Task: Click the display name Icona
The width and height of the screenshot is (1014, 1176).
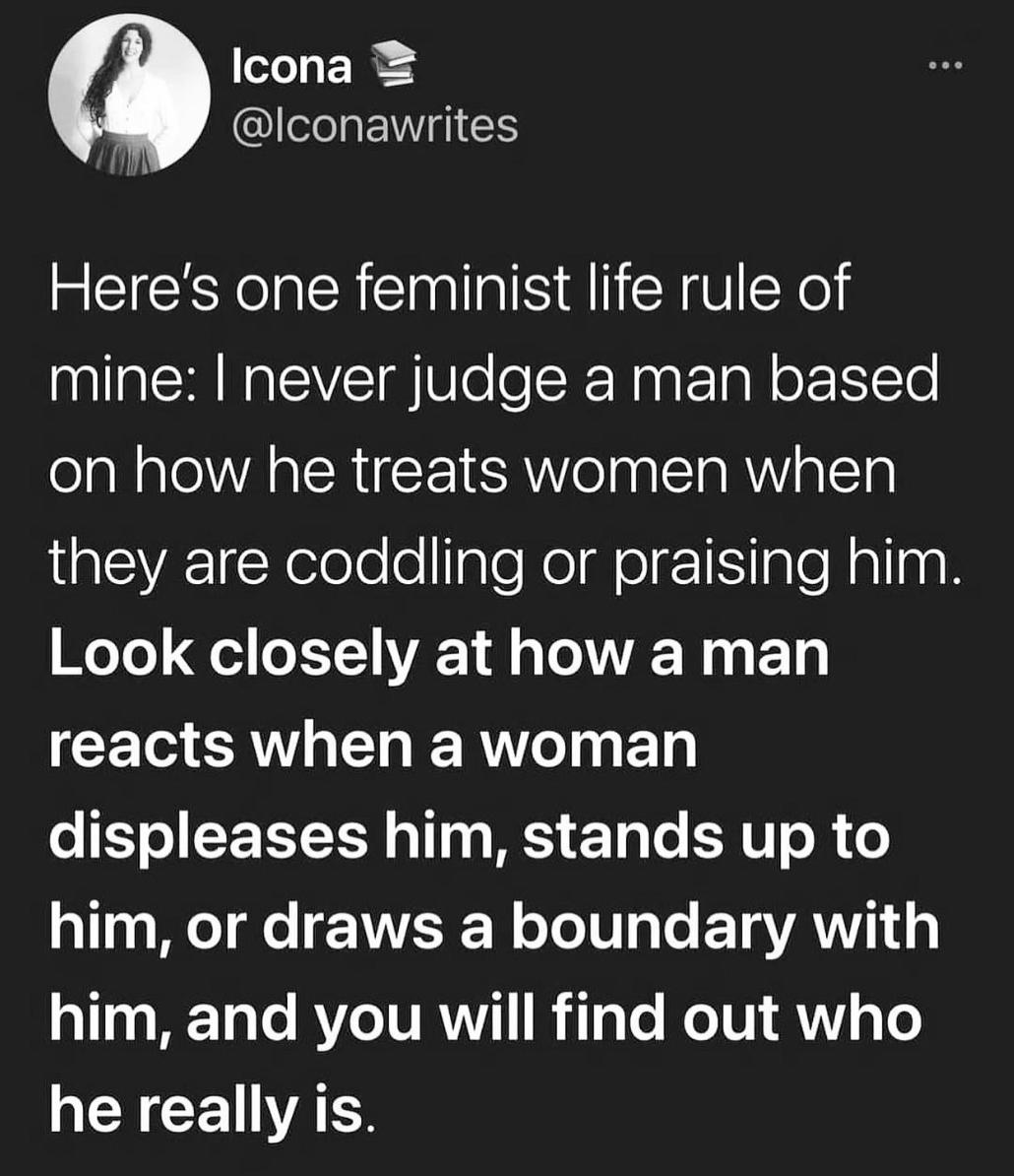Action: point(292,68)
